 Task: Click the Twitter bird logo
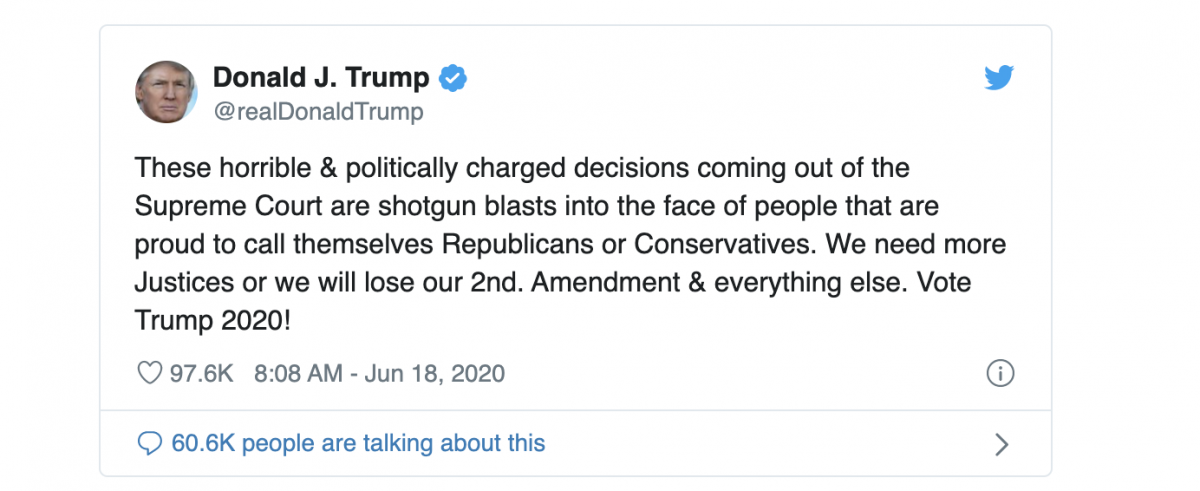[x=998, y=77]
